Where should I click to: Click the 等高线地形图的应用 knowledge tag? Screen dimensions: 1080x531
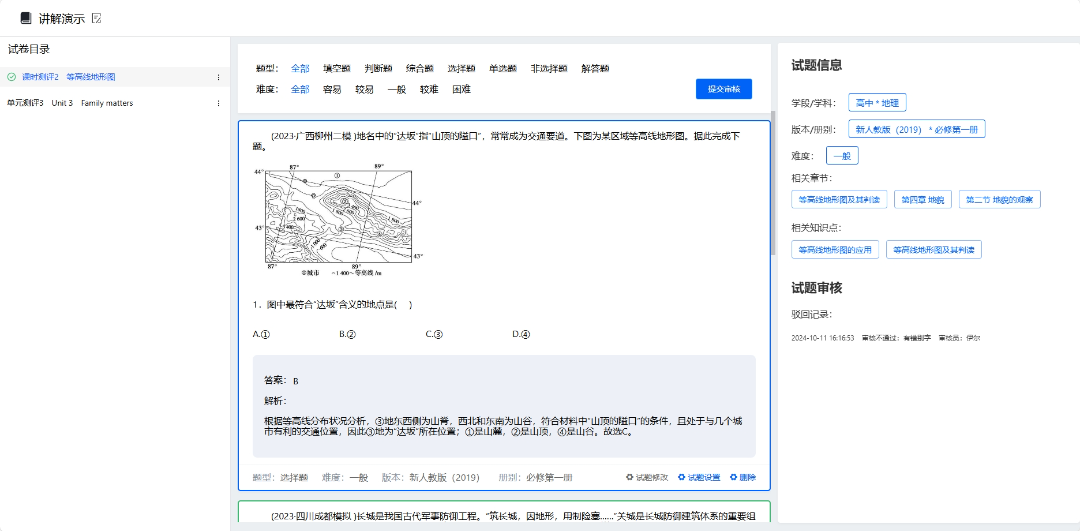click(x=835, y=249)
